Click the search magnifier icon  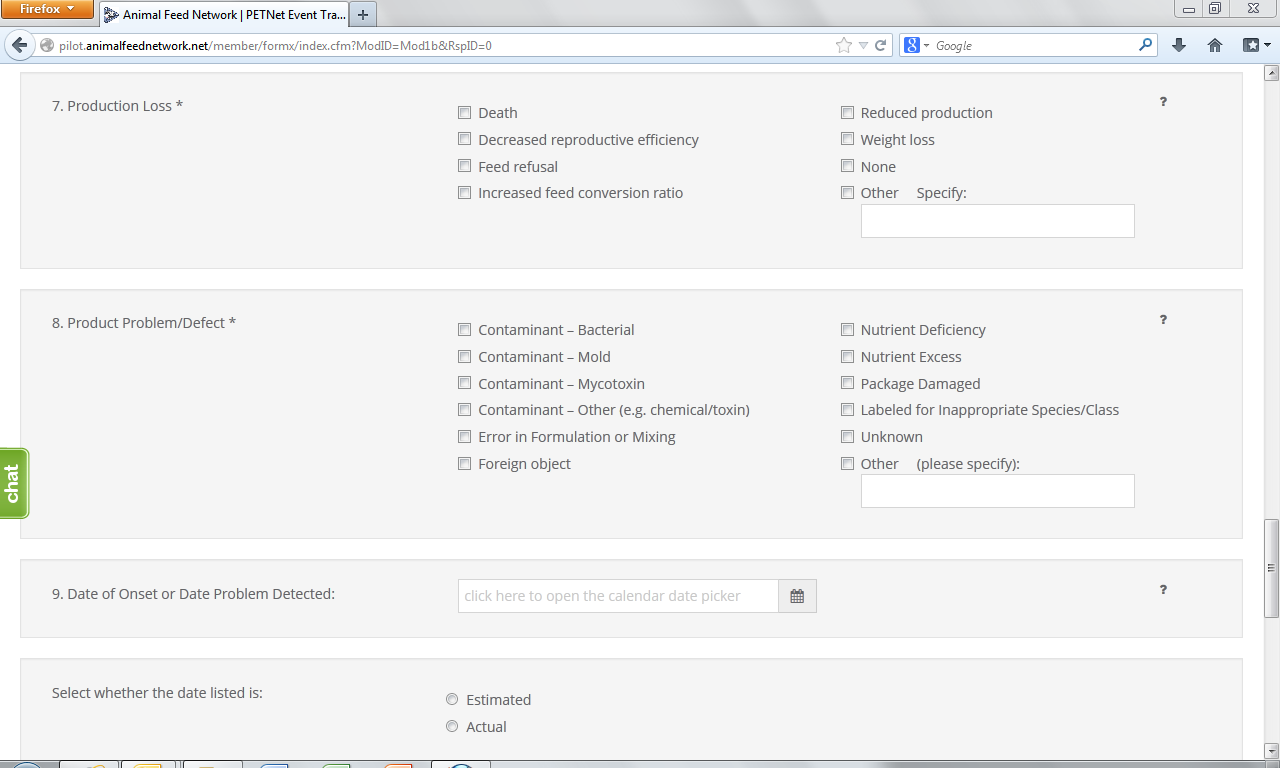[x=1145, y=45]
